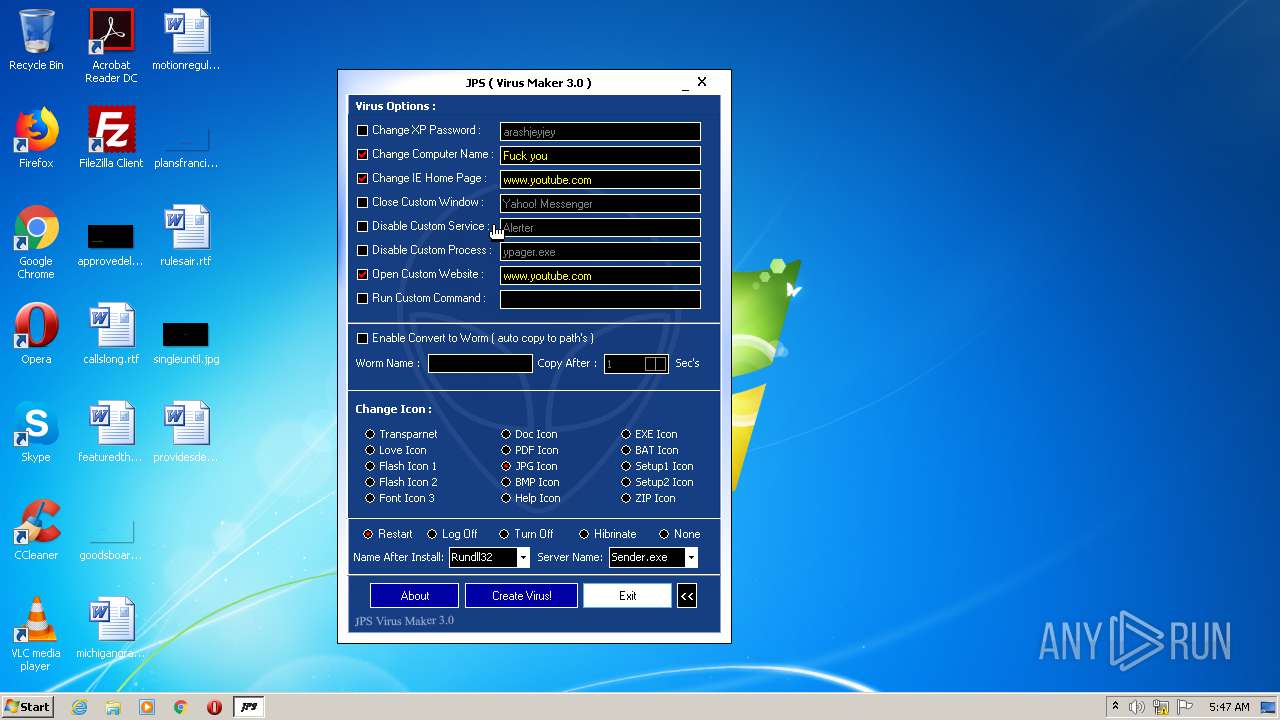Enable Convert to Worm checkbox
This screenshot has width=1280, height=720.
[363, 338]
